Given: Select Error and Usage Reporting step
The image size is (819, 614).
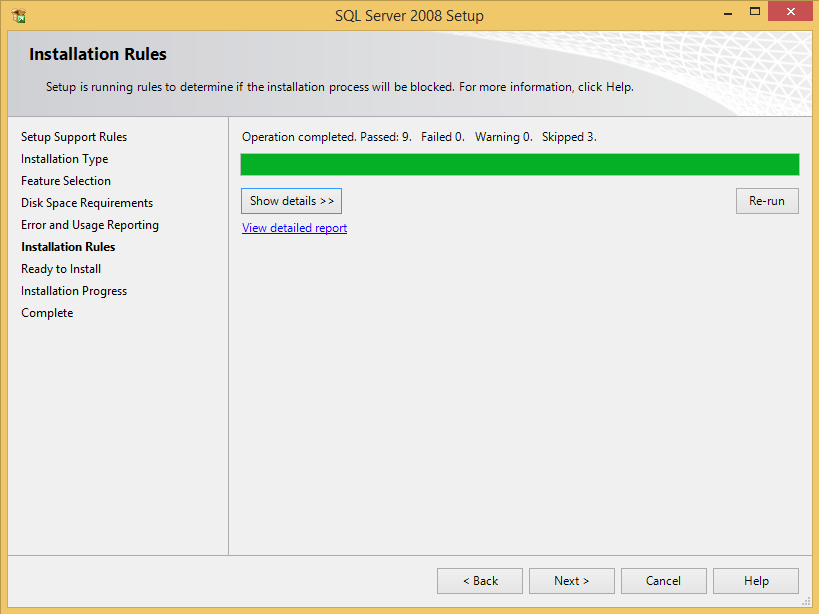Looking at the screenshot, I should (90, 225).
